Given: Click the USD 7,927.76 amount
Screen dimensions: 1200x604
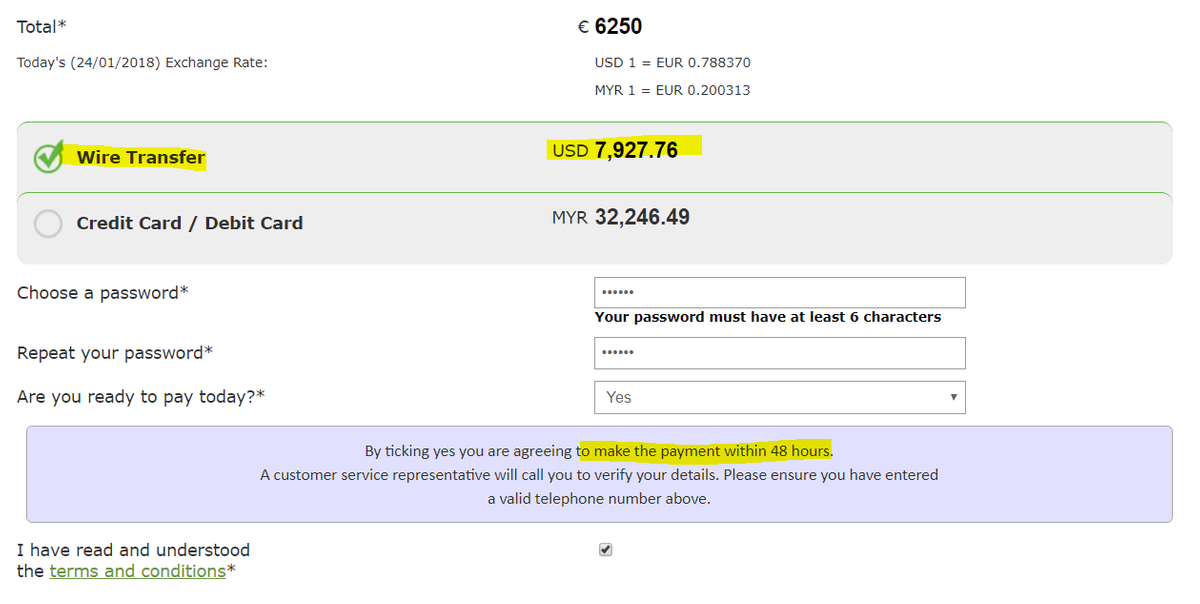Looking at the screenshot, I should pos(615,151).
